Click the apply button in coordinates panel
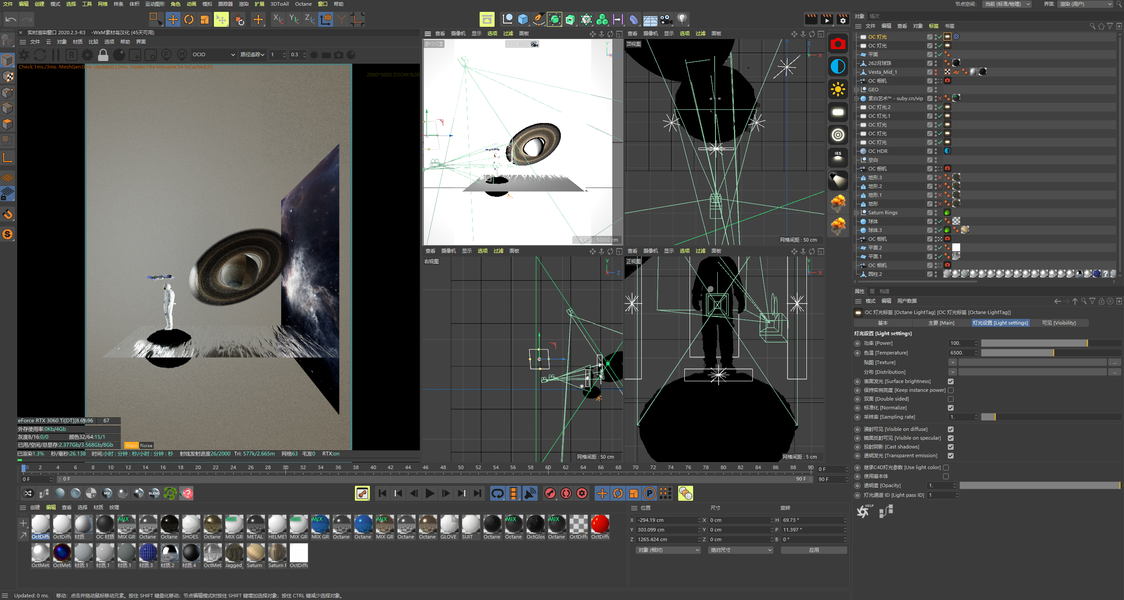The image size is (1124, 600). tap(813, 550)
